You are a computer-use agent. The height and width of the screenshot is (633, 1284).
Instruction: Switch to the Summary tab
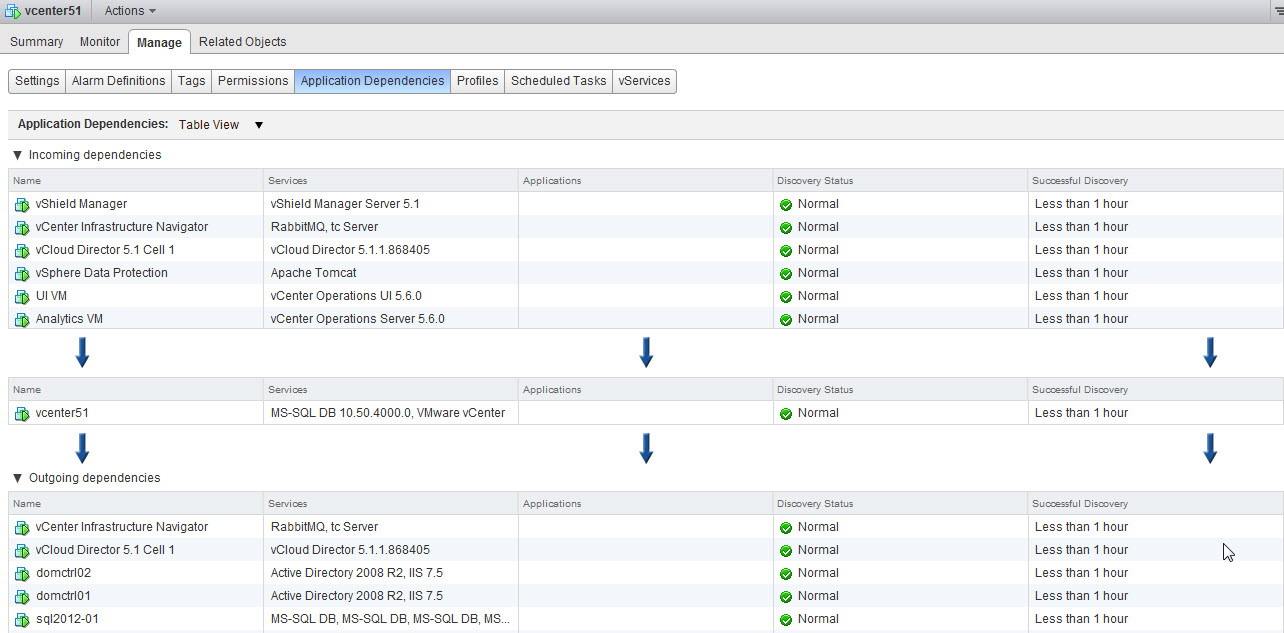(x=37, y=42)
